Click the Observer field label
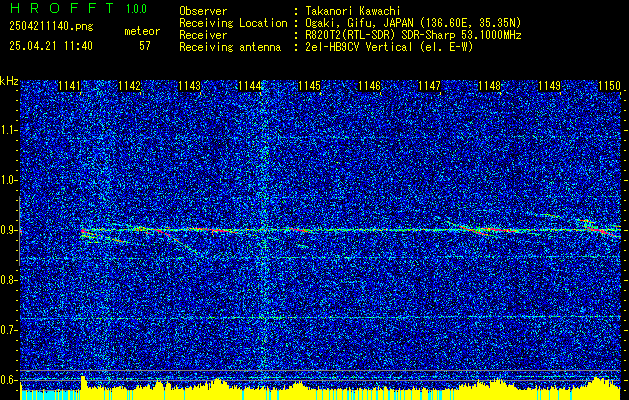The height and width of the screenshot is (400, 629). pos(203,11)
